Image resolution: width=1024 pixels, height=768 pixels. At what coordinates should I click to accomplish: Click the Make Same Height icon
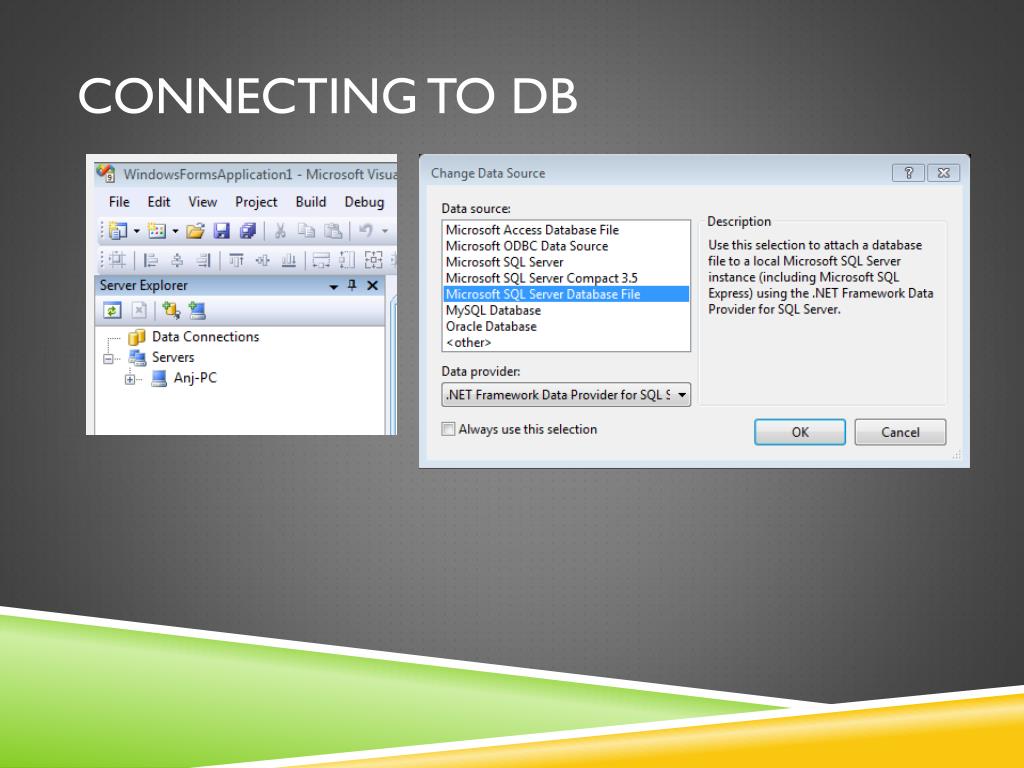click(347, 261)
